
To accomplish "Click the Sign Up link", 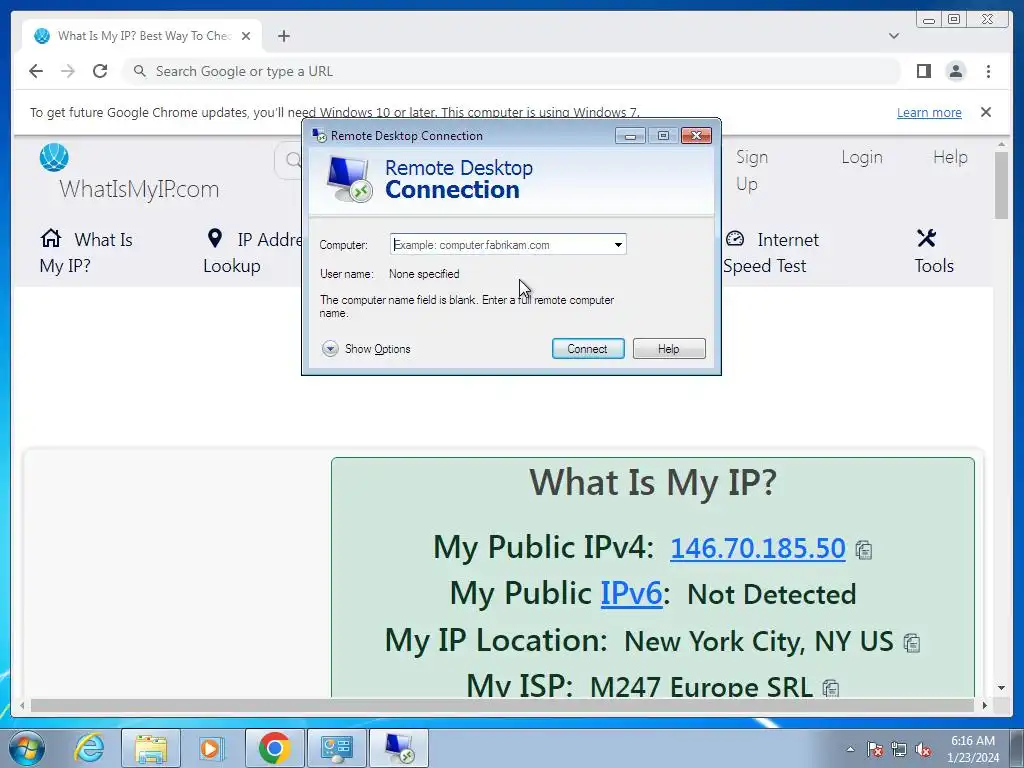I will [x=752, y=170].
